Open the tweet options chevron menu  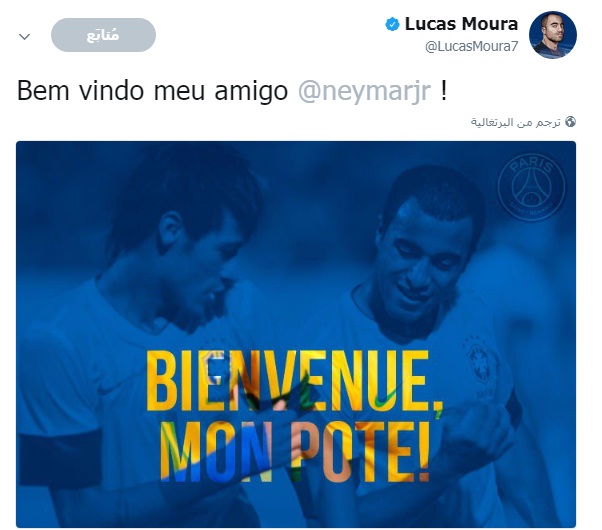[x=25, y=37]
